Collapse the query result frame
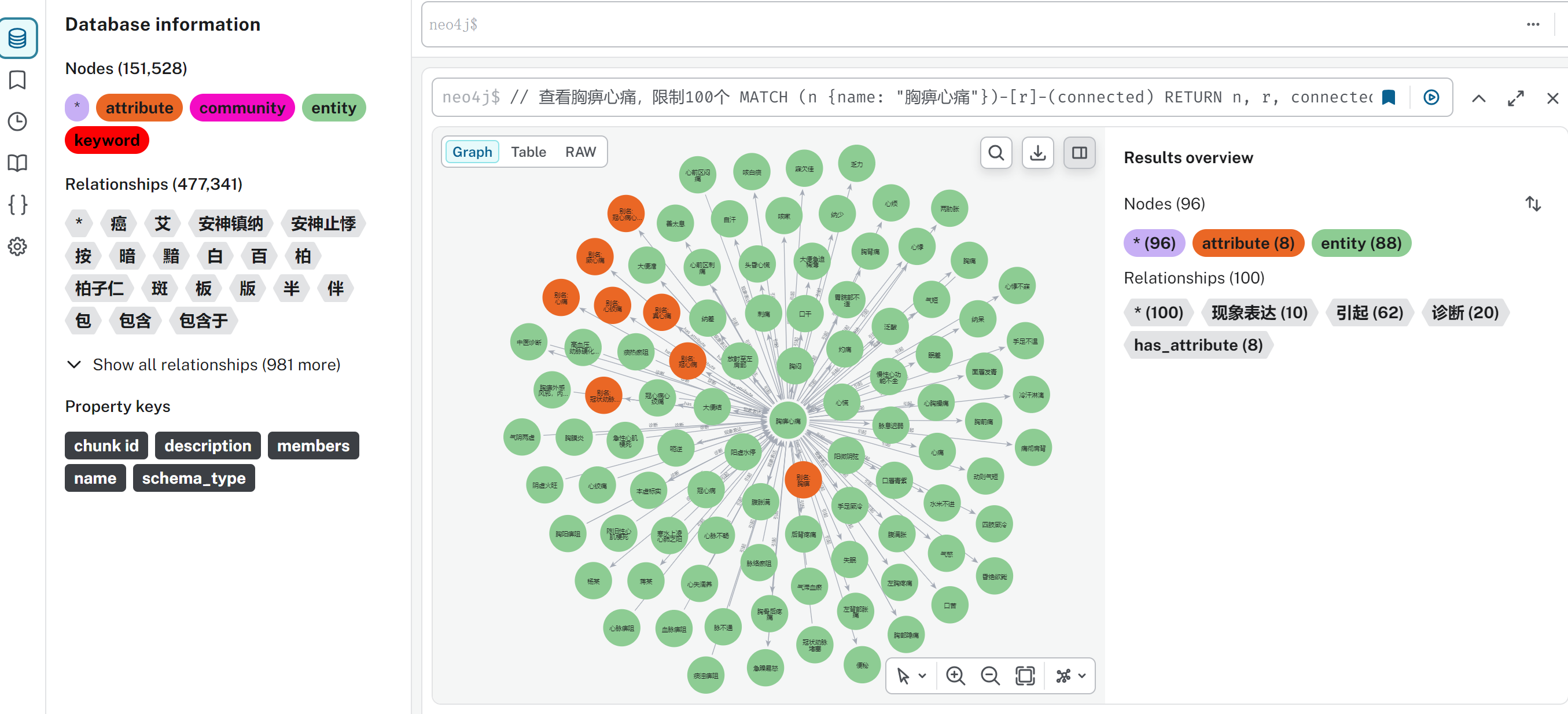 tap(1478, 98)
